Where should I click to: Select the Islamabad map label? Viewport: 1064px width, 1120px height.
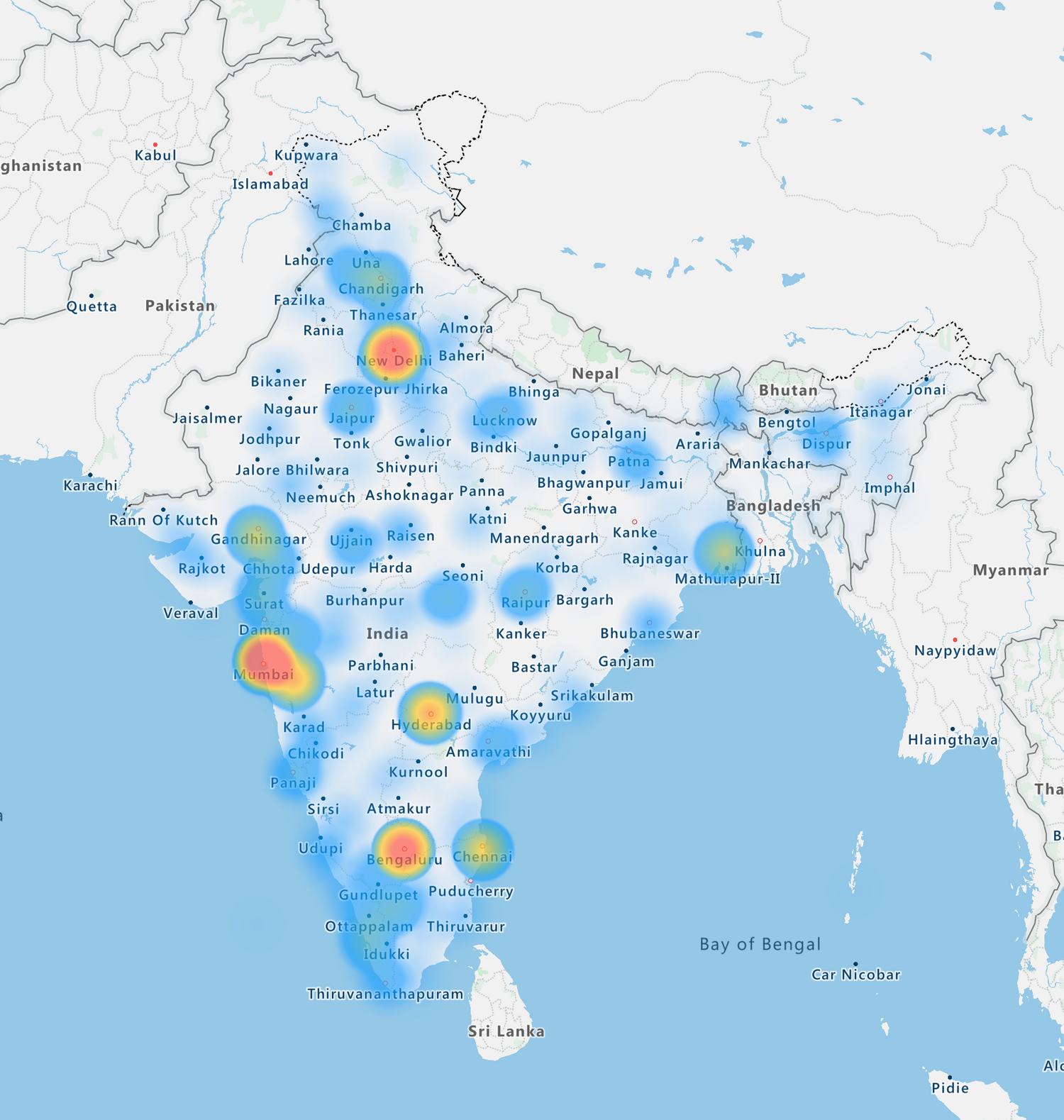pyautogui.click(x=270, y=184)
